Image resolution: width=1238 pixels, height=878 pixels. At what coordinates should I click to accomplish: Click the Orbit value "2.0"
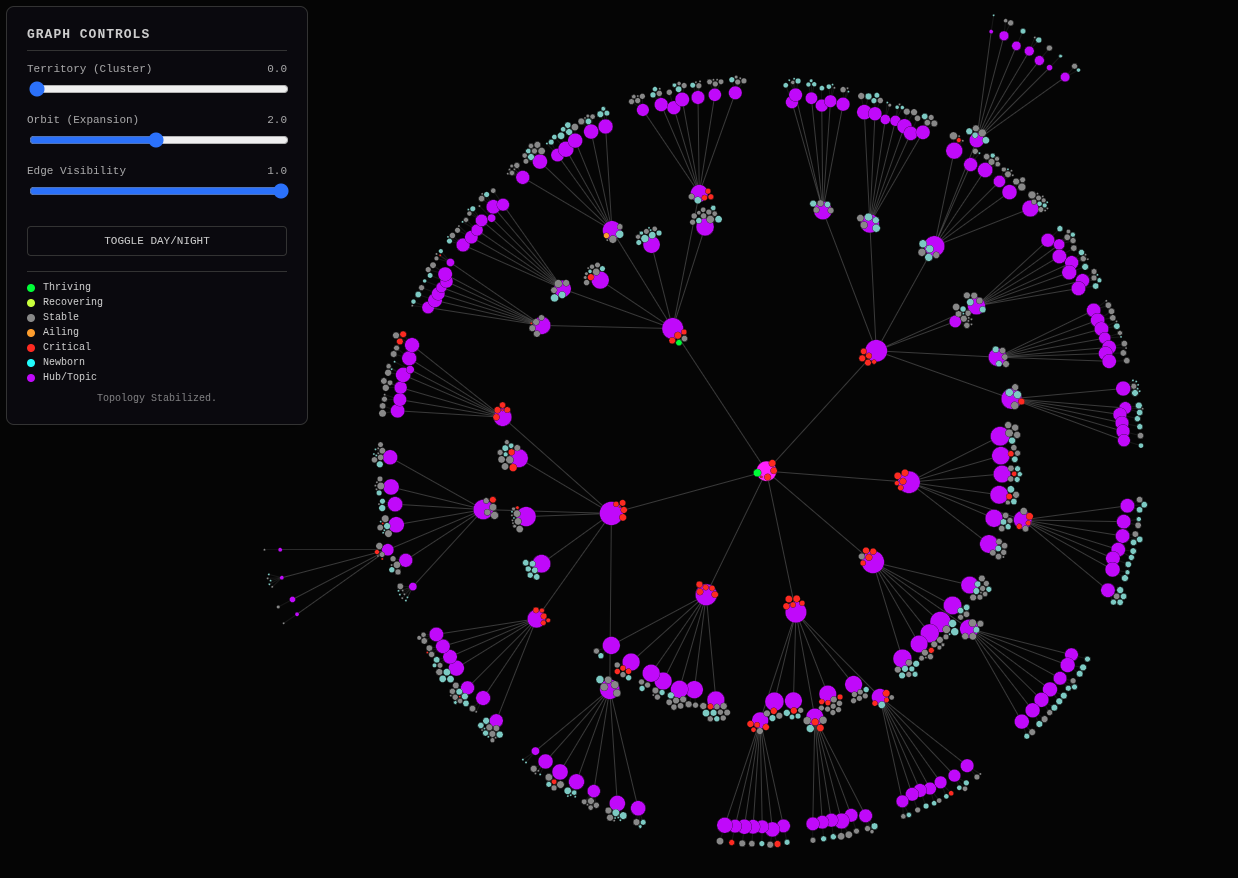click(x=277, y=120)
